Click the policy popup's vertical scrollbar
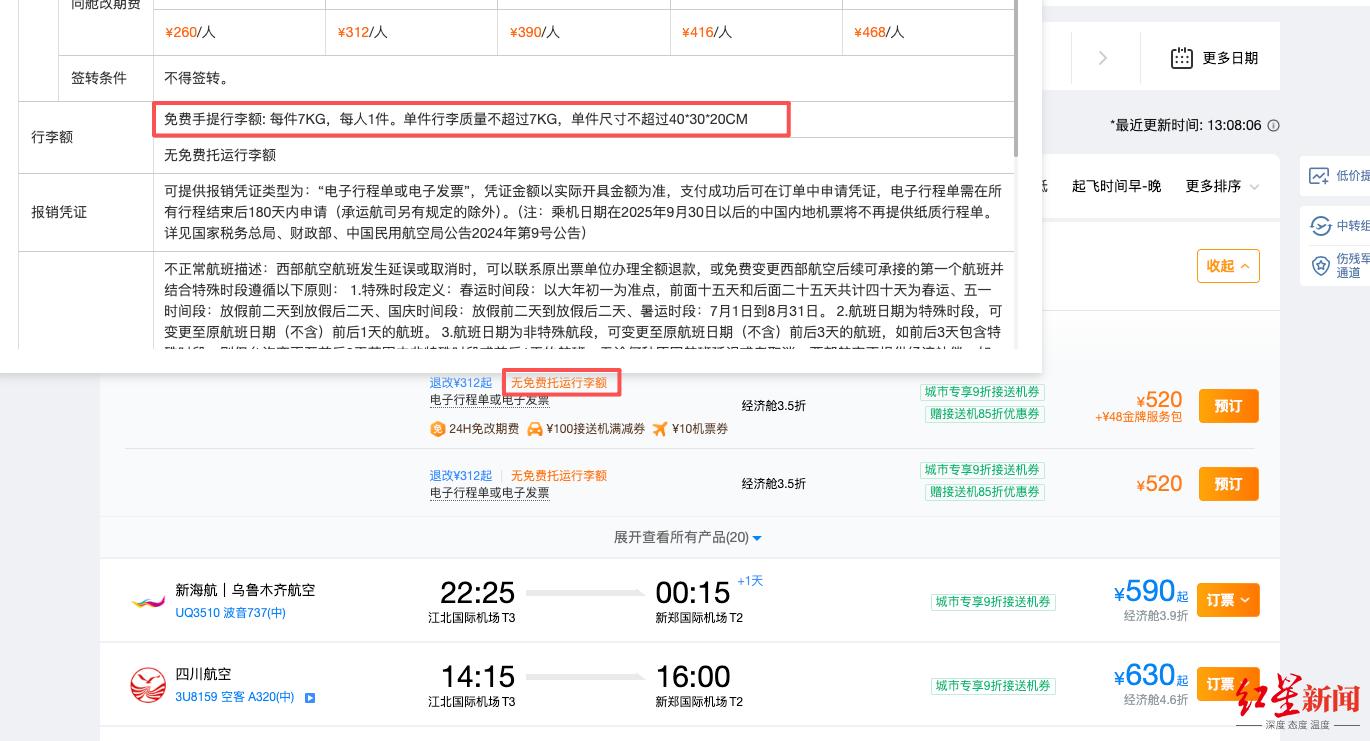1370x741 pixels. click(x=1017, y=80)
